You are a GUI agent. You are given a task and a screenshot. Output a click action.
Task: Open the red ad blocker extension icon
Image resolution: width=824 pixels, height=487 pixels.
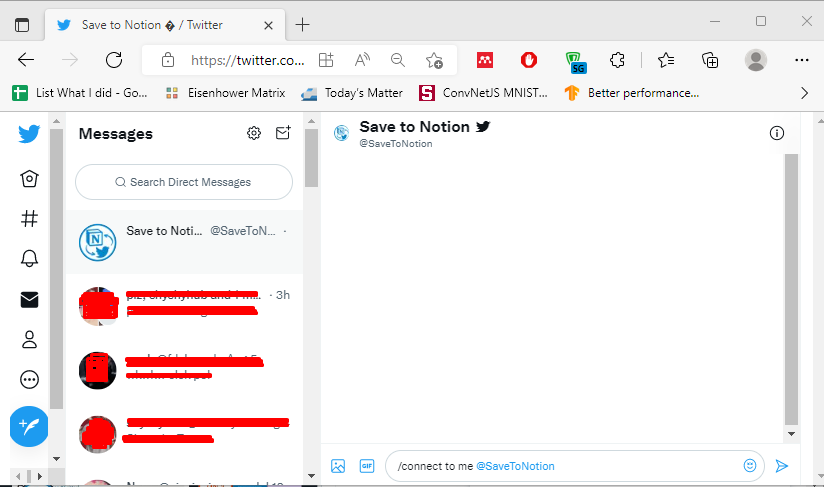click(x=529, y=60)
